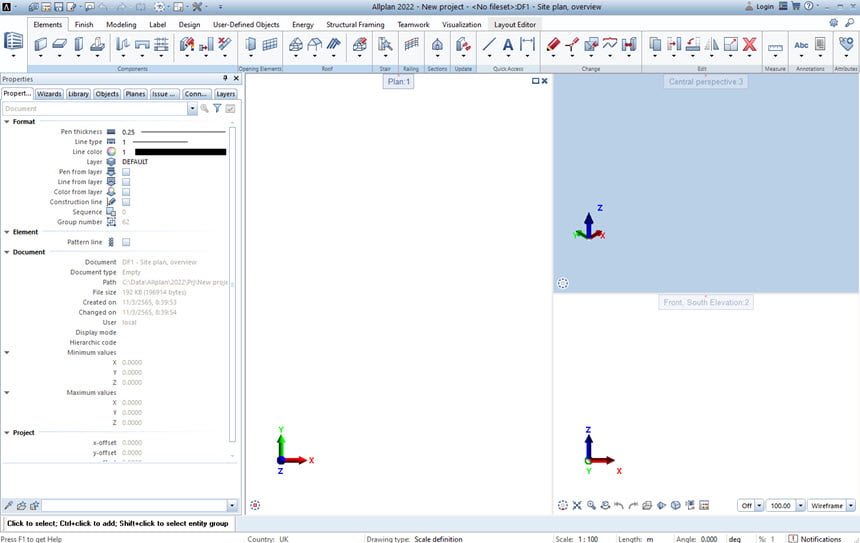The image size is (860, 543).
Task: Toggle the Color from layer checkbox
Action: [126, 192]
